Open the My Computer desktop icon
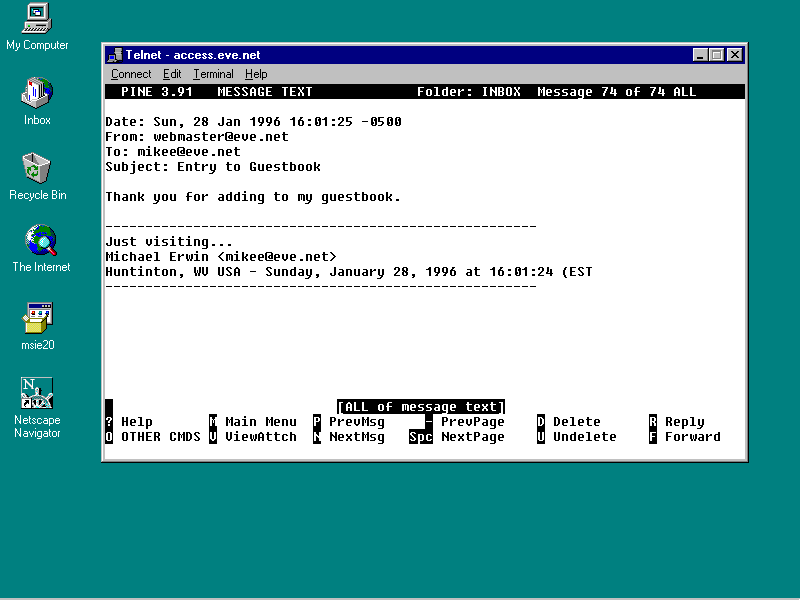800x600 pixels. point(37,18)
